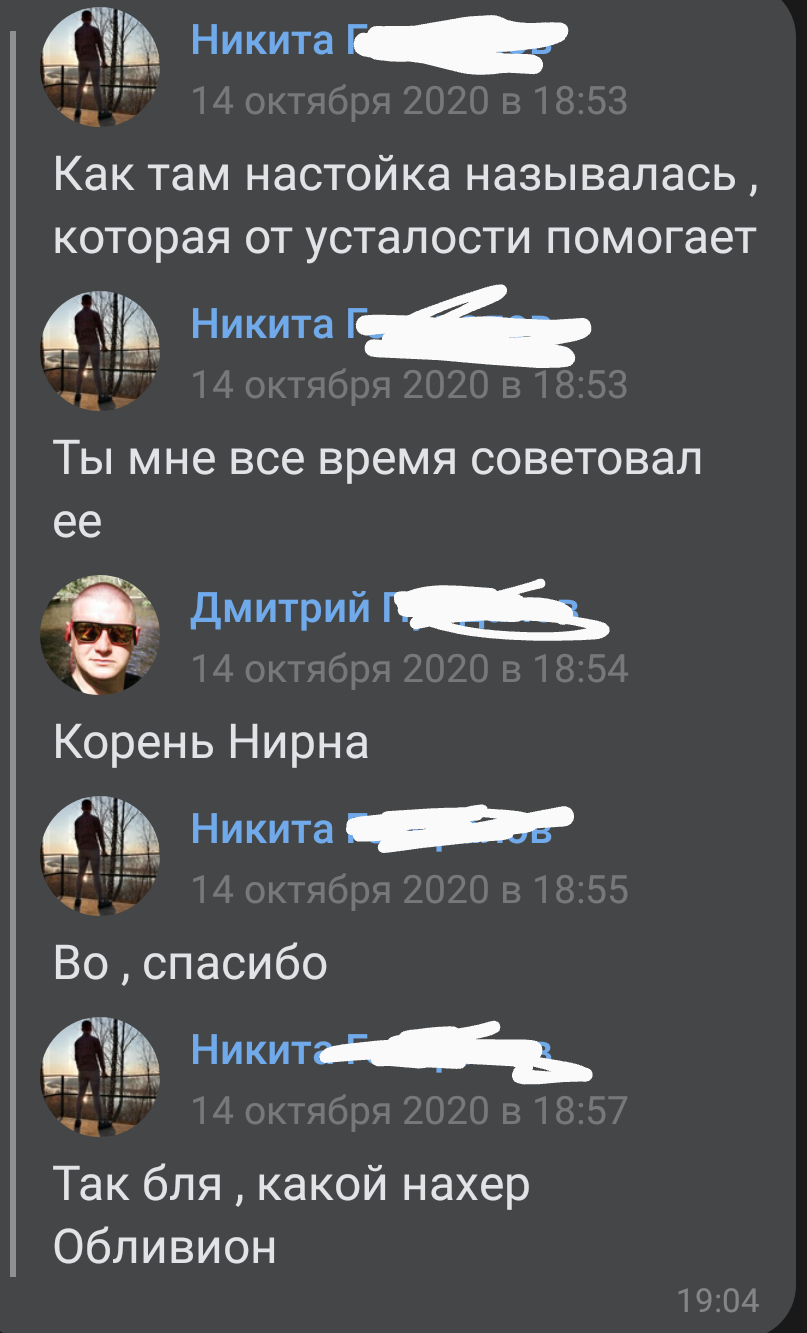
Task: Open Никита's name link on the first message
Action: (x=370, y=40)
